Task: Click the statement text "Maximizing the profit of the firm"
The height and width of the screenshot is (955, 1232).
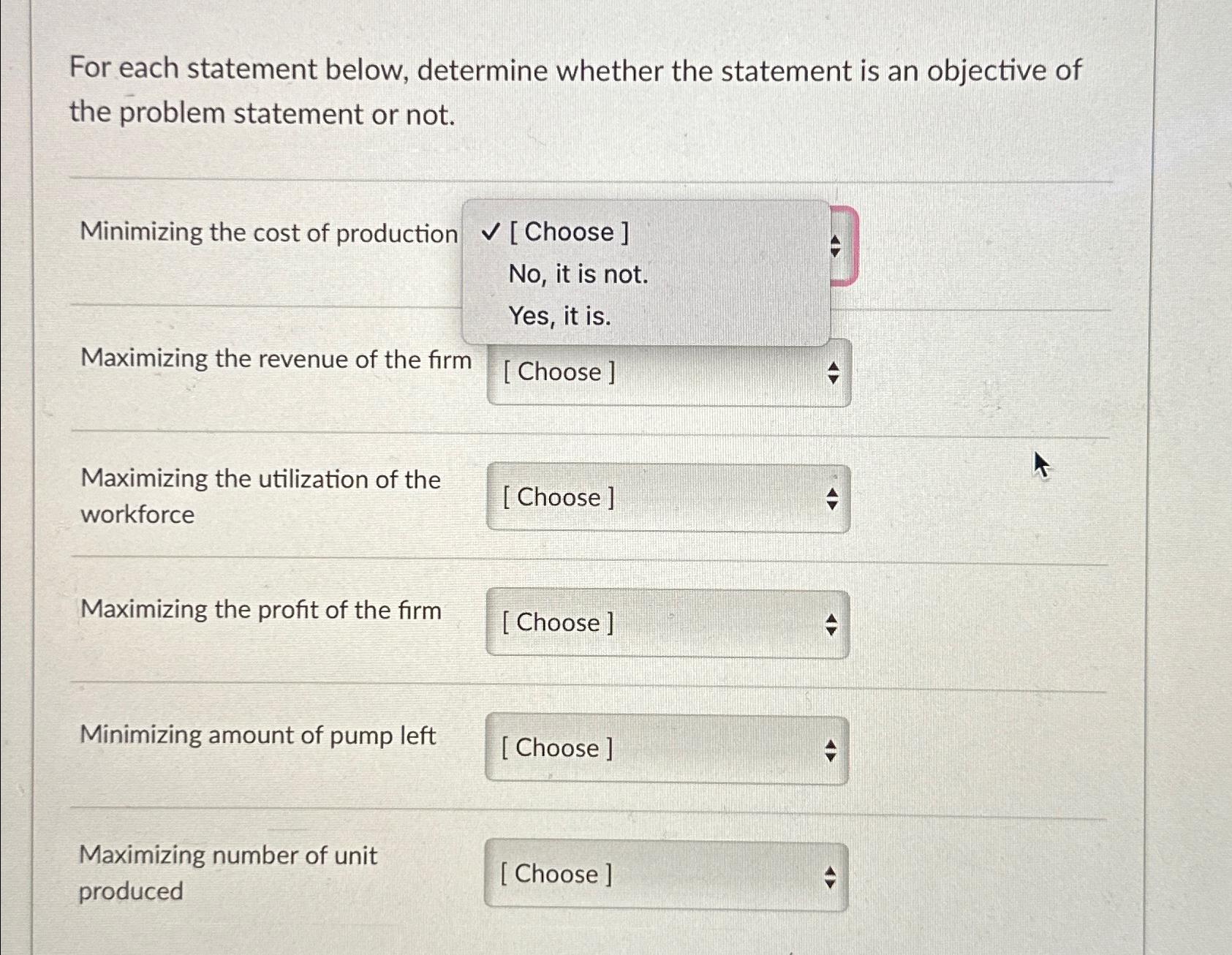Action: (260, 609)
